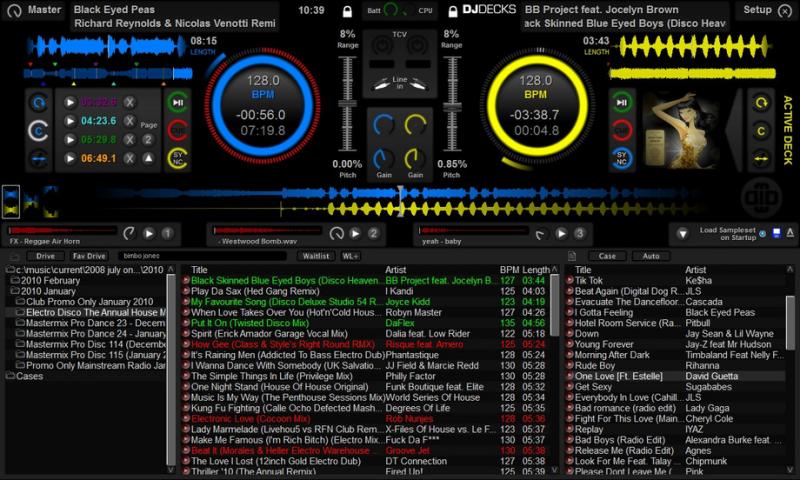The image size is (800, 480).
Task: Click cue page up-arrow button
Action: [148, 158]
